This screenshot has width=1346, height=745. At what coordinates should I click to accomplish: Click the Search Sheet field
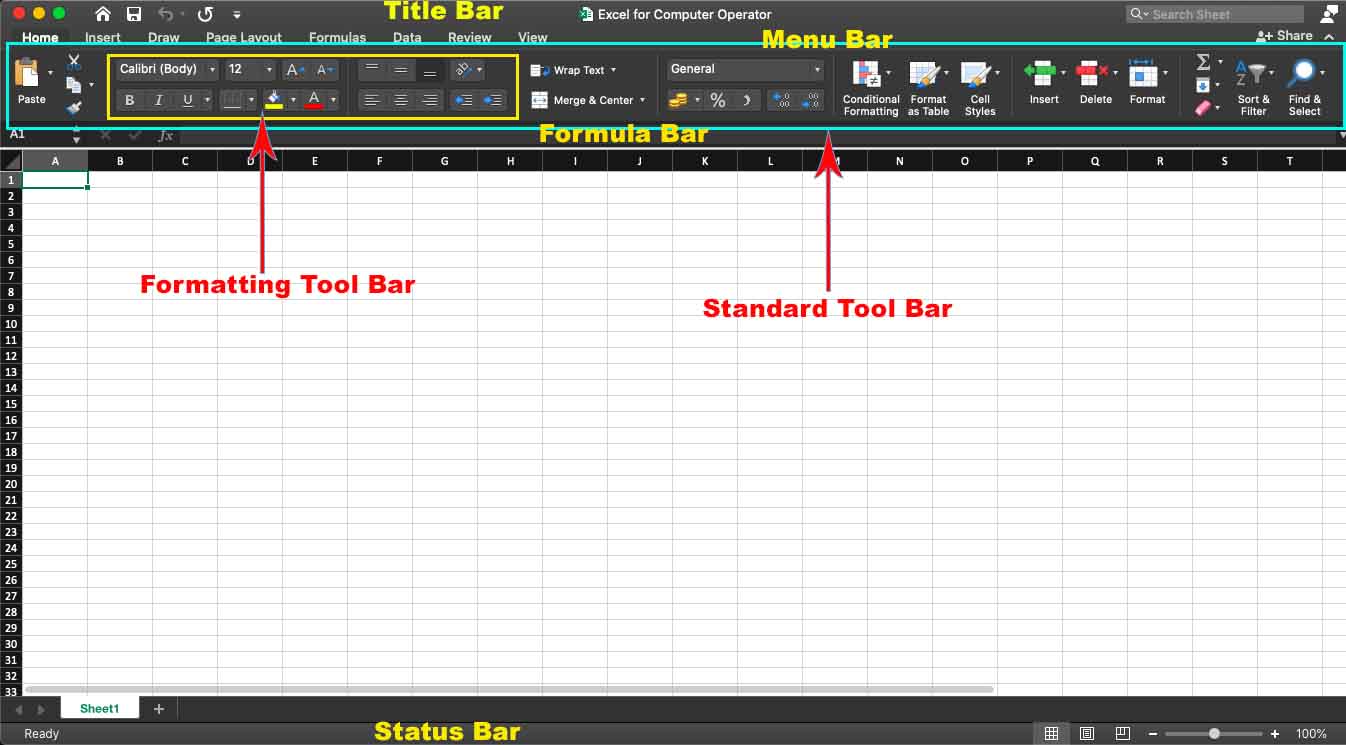tap(1215, 14)
